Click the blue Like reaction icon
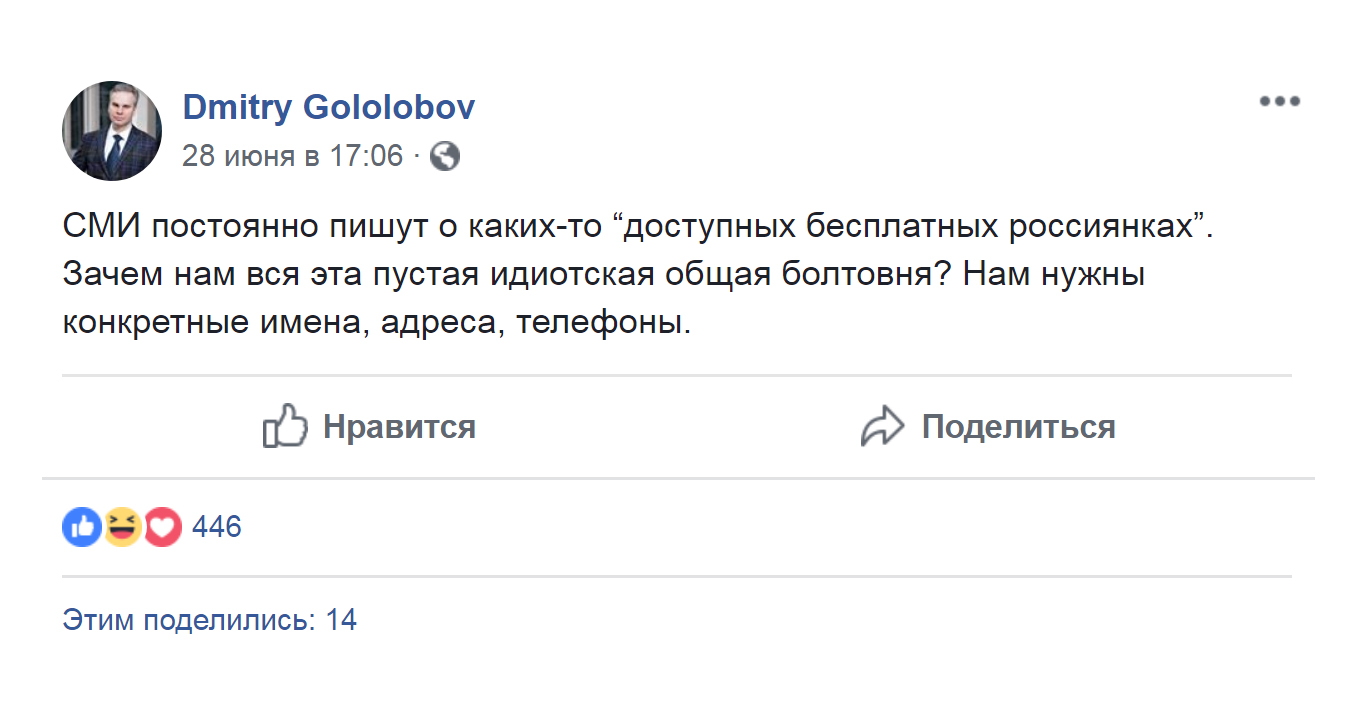This screenshot has width=1368, height=716. (x=82, y=526)
